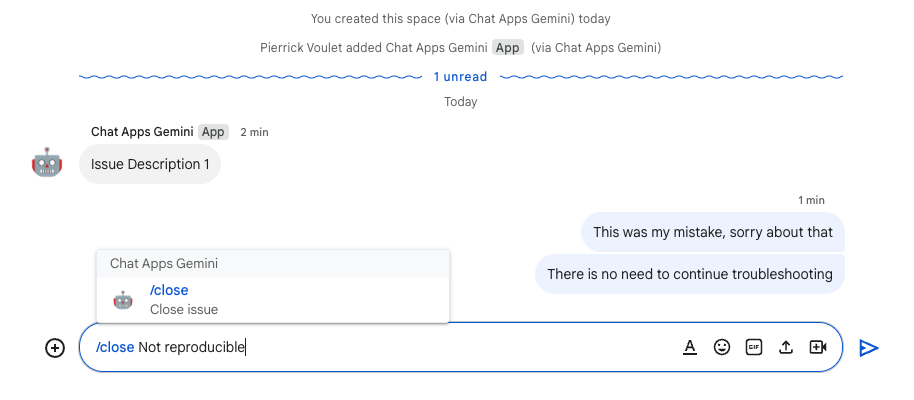The height and width of the screenshot is (400, 914).
Task: Click the 'This was my mistake' message
Action: pyautogui.click(x=712, y=232)
